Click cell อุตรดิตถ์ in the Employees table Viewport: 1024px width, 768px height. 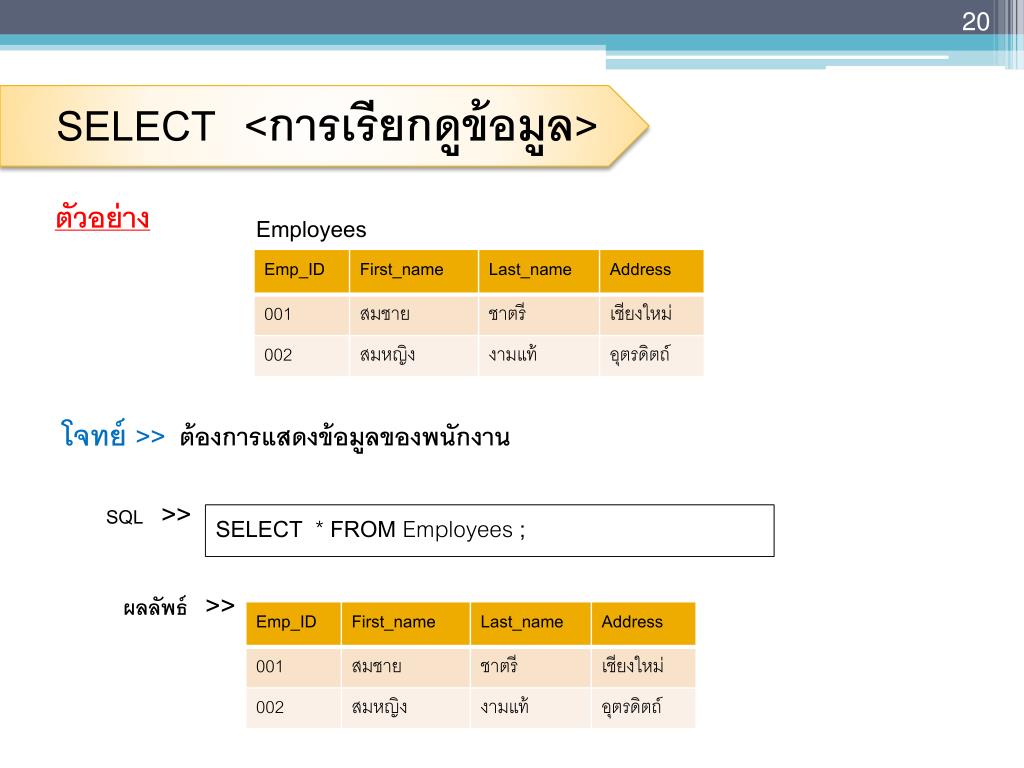(x=652, y=355)
